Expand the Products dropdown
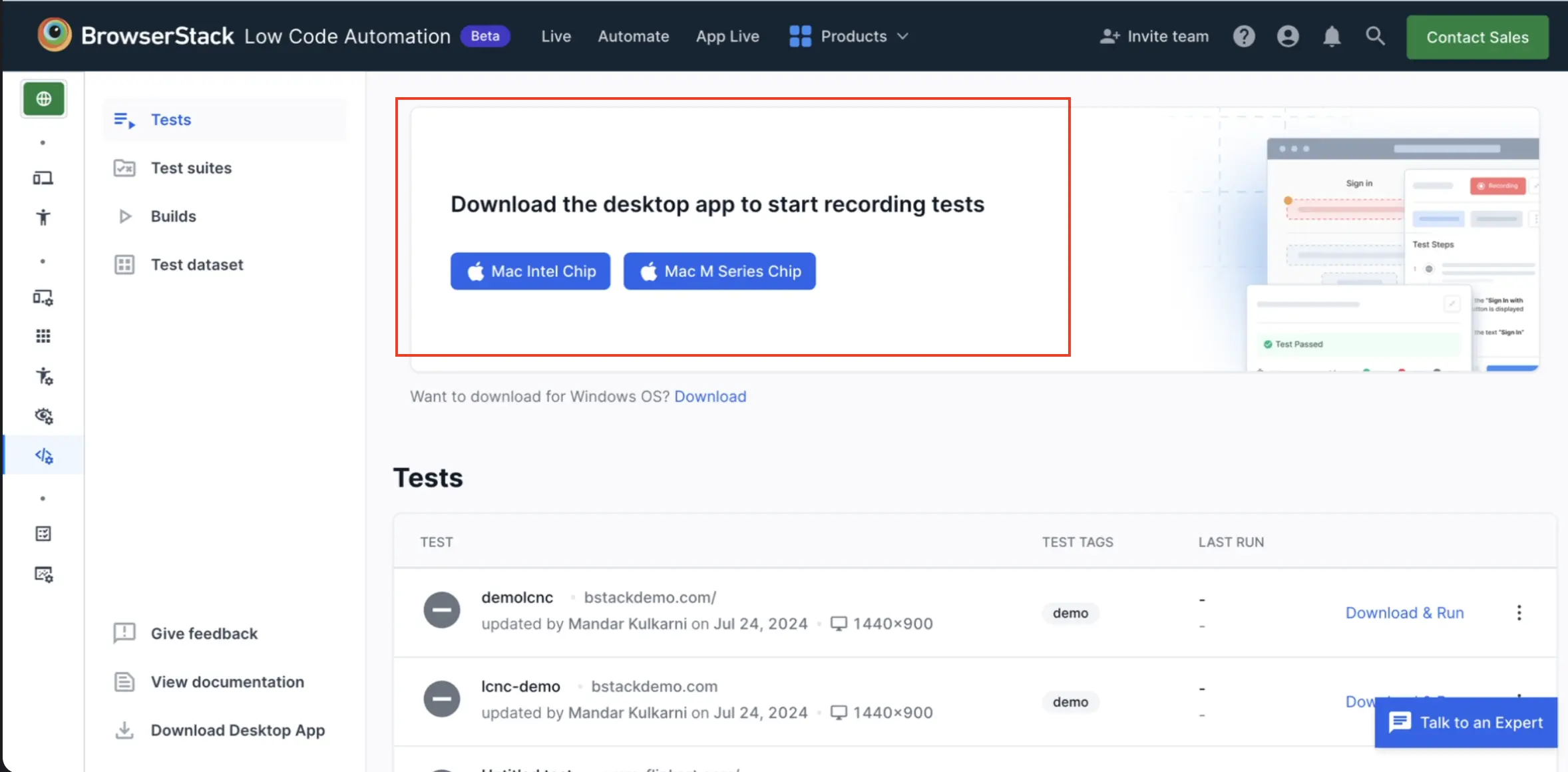The width and height of the screenshot is (1568, 772). coord(849,37)
